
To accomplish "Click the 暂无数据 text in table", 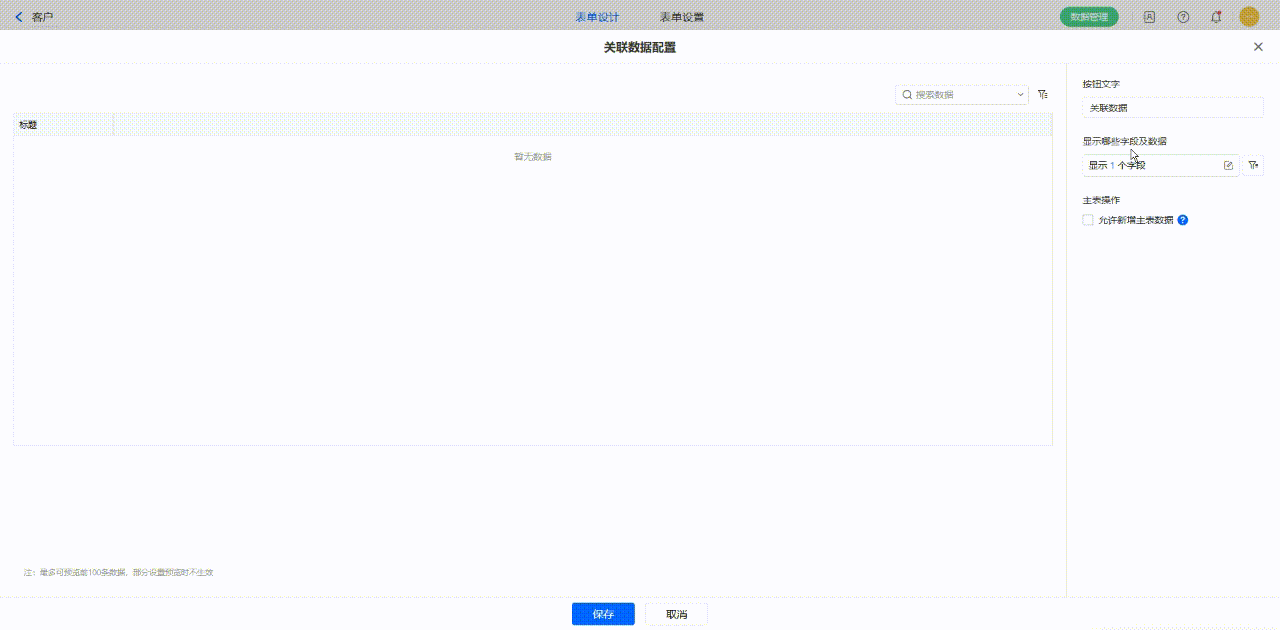I will (x=533, y=157).
